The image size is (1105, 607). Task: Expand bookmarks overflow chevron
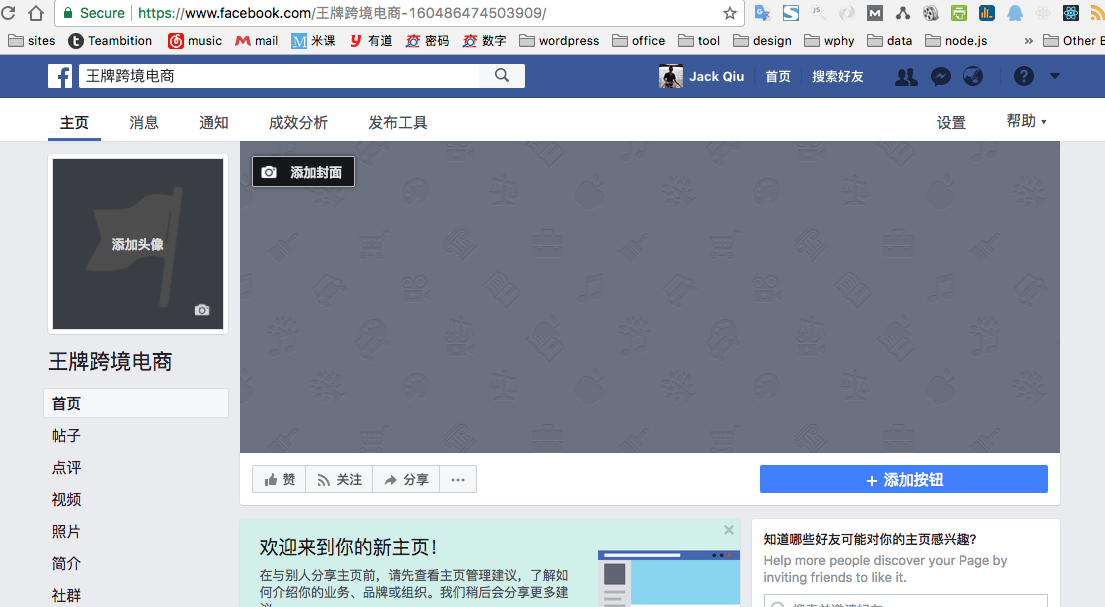point(1028,41)
